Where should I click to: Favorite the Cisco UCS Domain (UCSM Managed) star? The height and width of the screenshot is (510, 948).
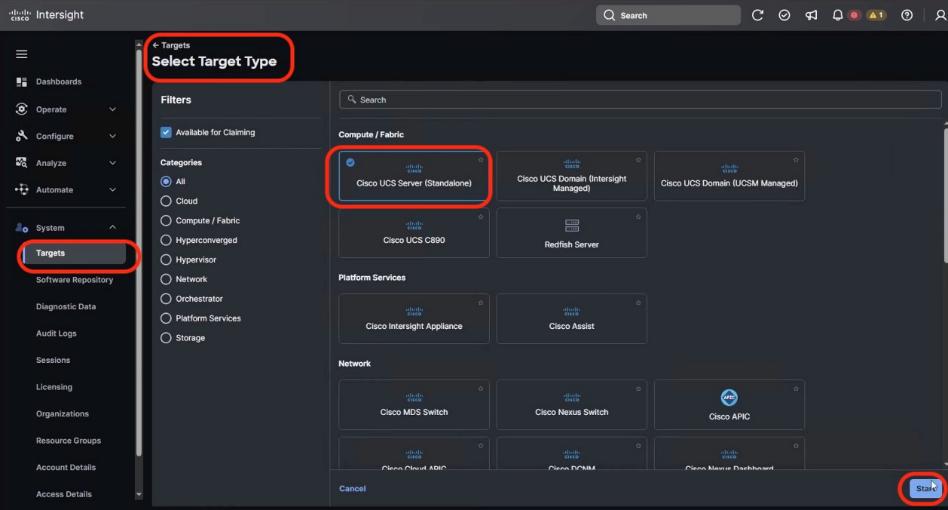pyautogui.click(x=796, y=160)
